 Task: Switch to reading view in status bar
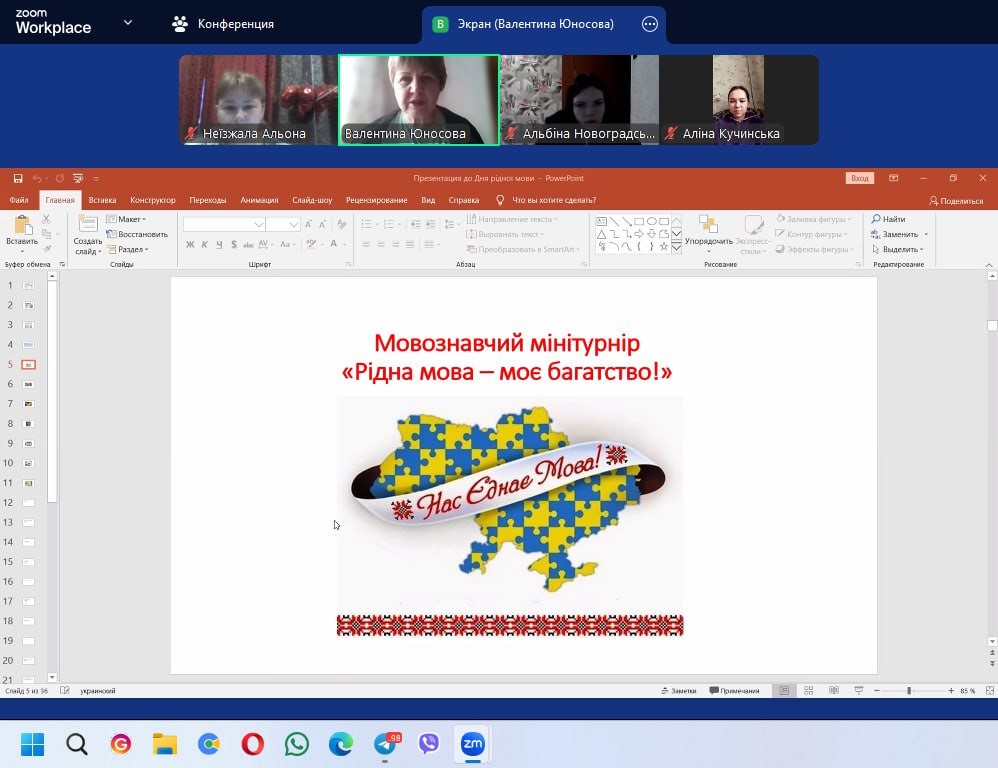click(833, 690)
